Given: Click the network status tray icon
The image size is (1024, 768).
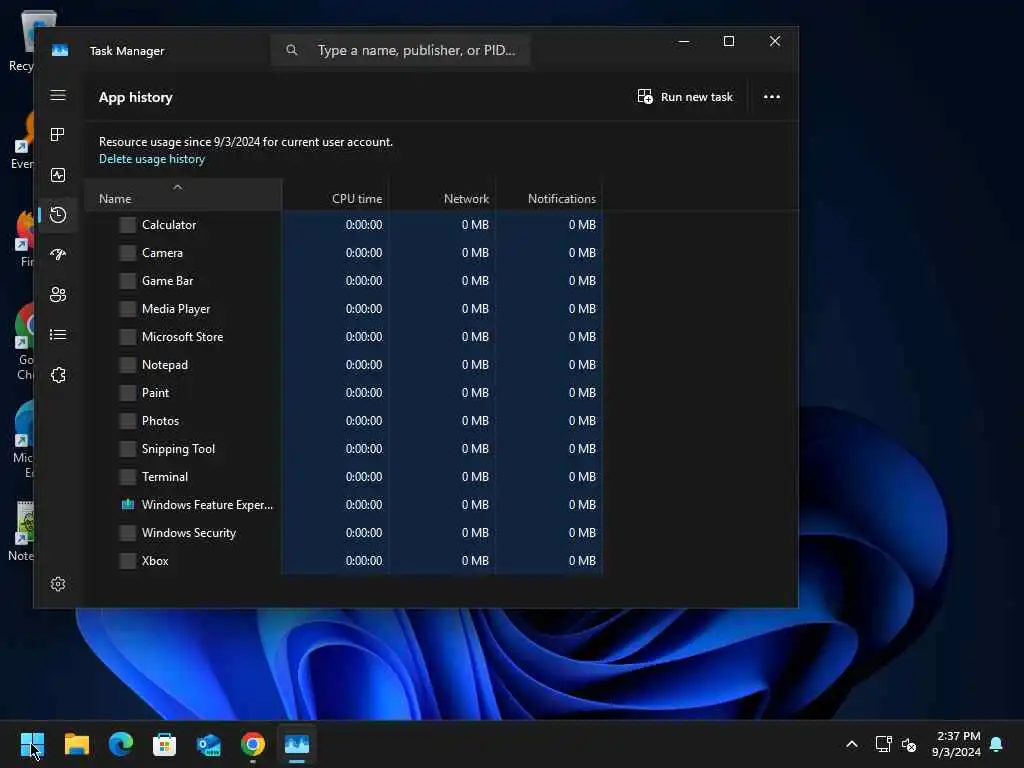Looking at the screenshot, I should coord(884,744).
